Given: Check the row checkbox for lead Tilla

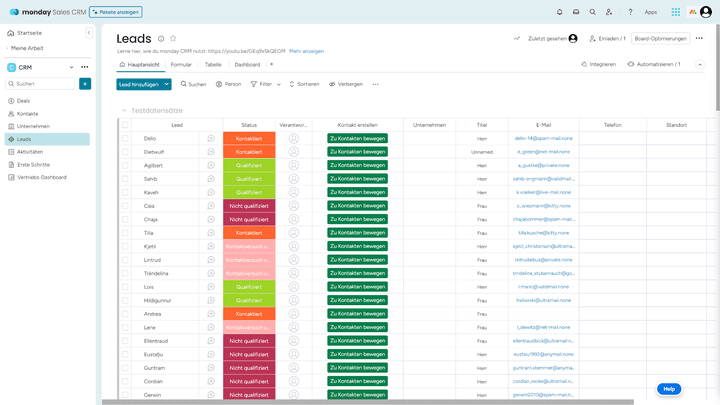Looking at the screenshot, I should tap(125, 232).
